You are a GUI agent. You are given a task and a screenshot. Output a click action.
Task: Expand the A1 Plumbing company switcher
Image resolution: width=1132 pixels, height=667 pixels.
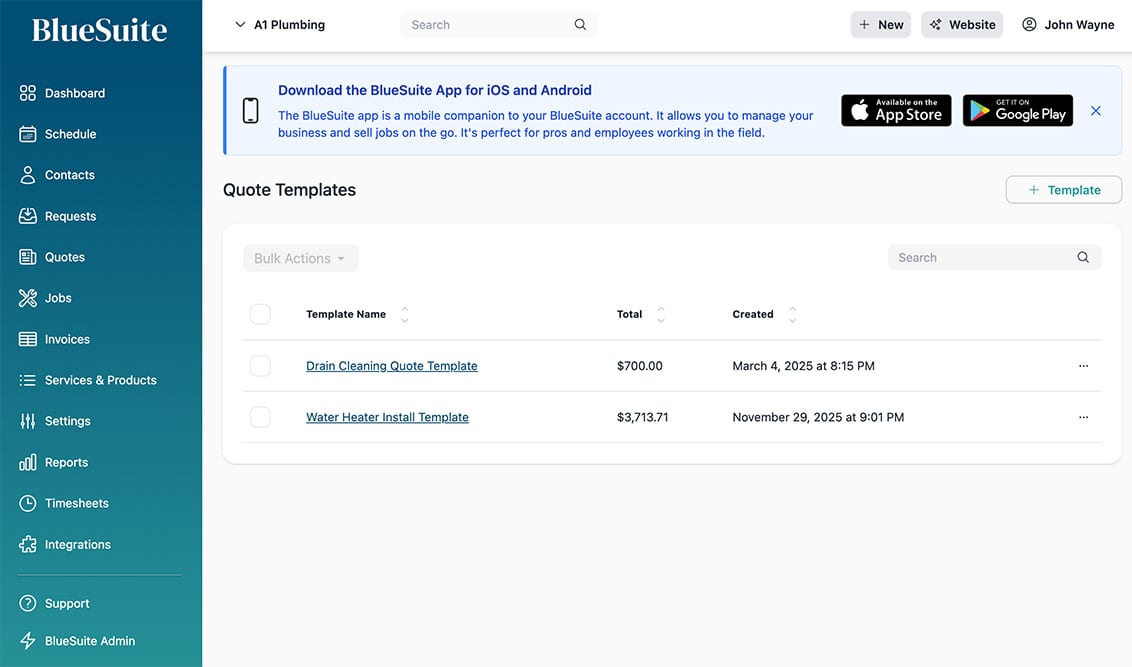pyautogui.click(x=280, y=25)
